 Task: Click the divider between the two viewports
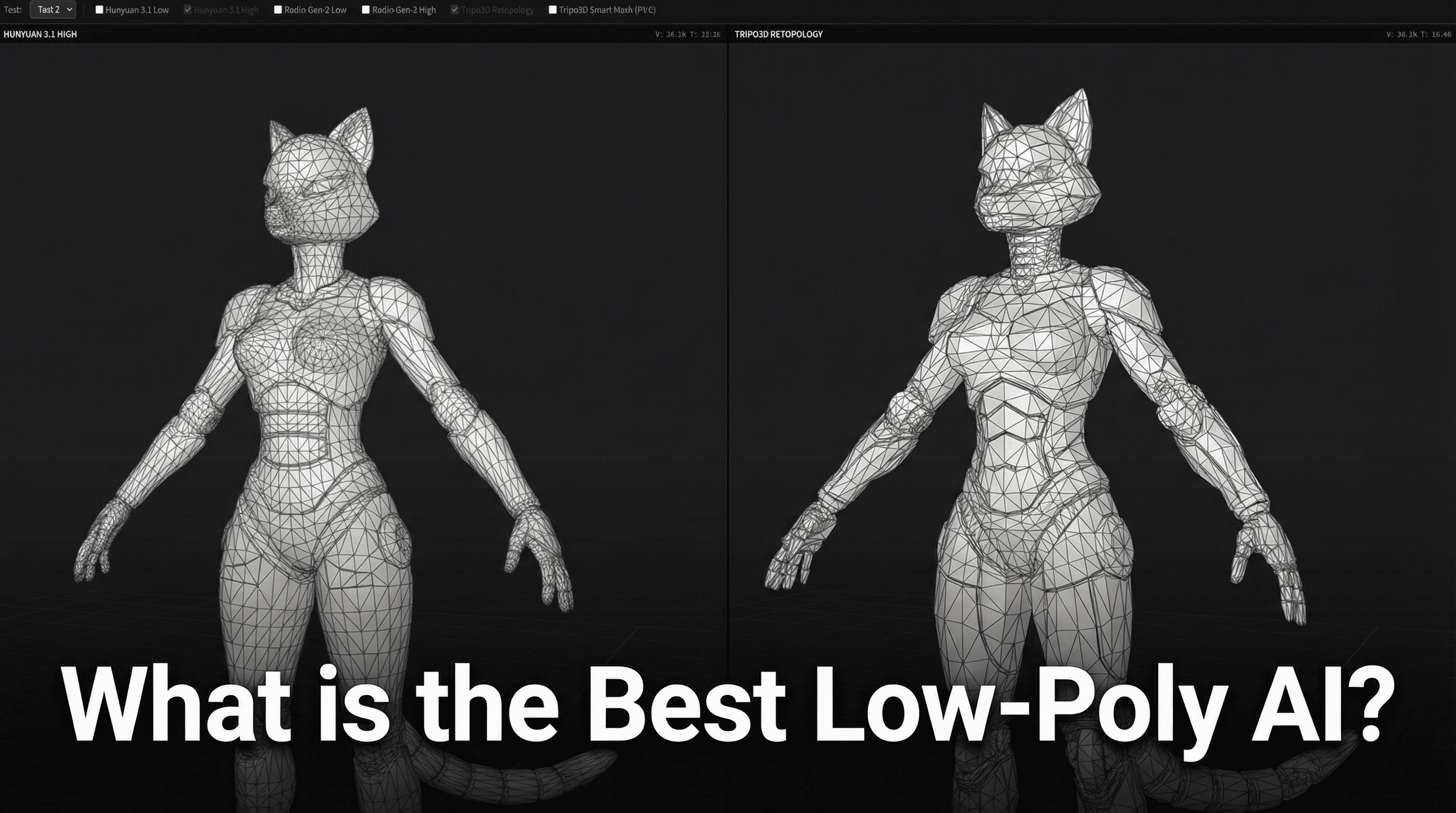coord(727,396)
